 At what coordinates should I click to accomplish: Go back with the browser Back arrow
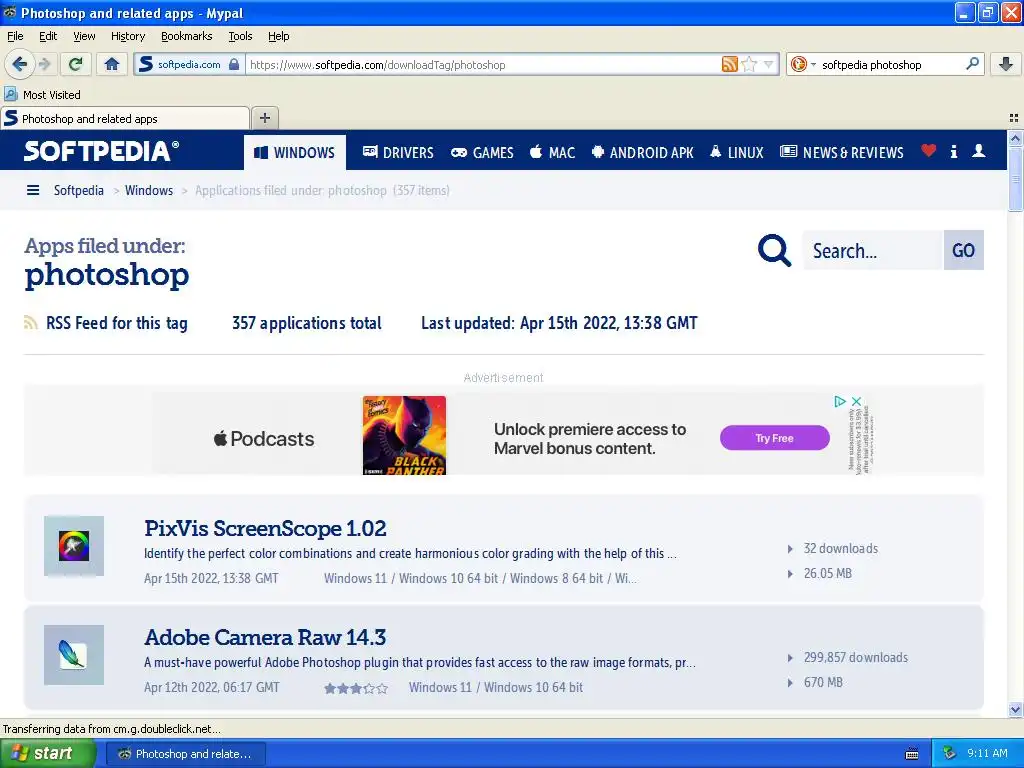[19, 64]
